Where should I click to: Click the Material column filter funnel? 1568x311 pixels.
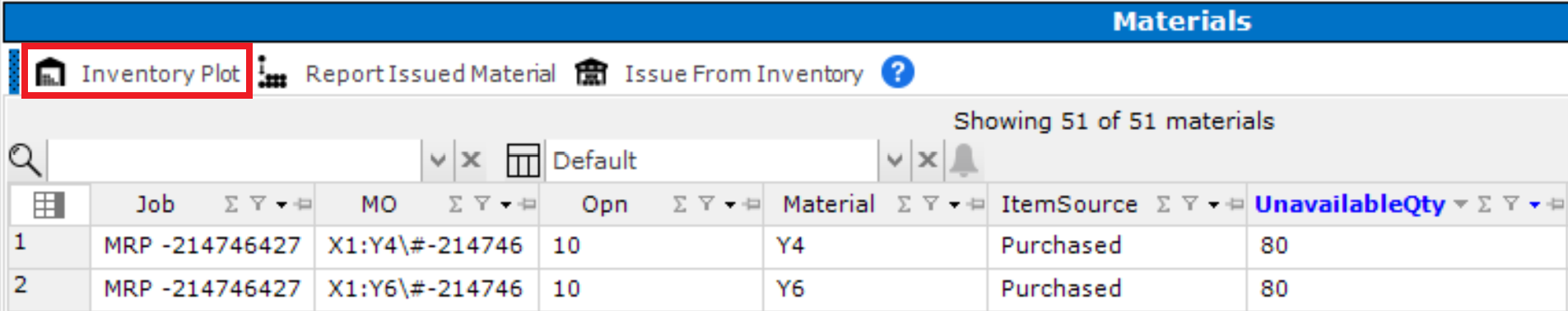coord(930,204)
